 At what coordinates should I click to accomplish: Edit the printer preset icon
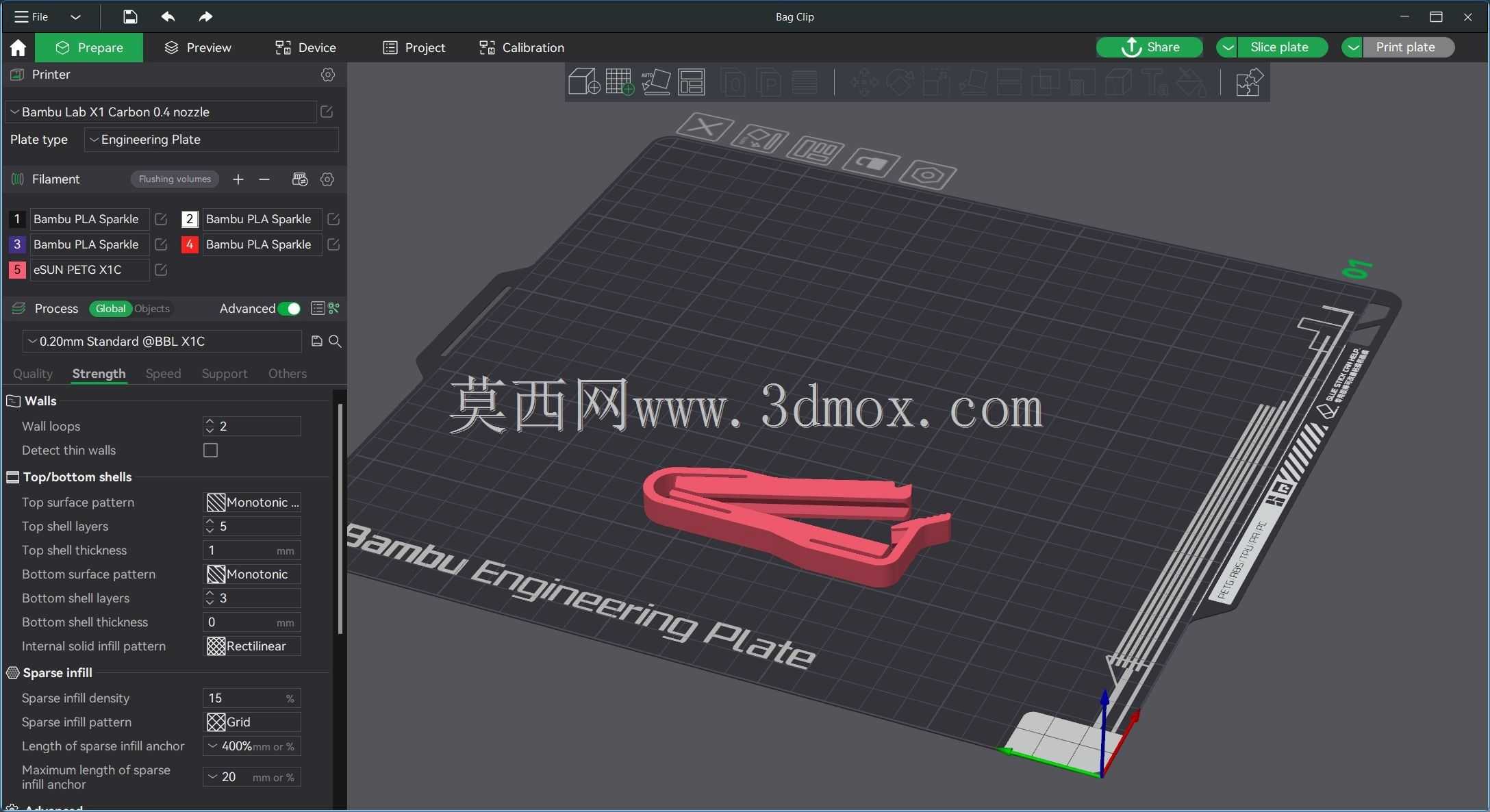pyautogui.click(x=327, y=112)
